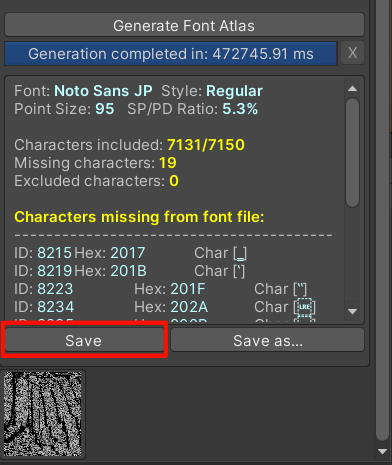The image size is (392, 465).
Task: Click the outer inspector vertical scrollbar
Action: (x=382, y=220)
